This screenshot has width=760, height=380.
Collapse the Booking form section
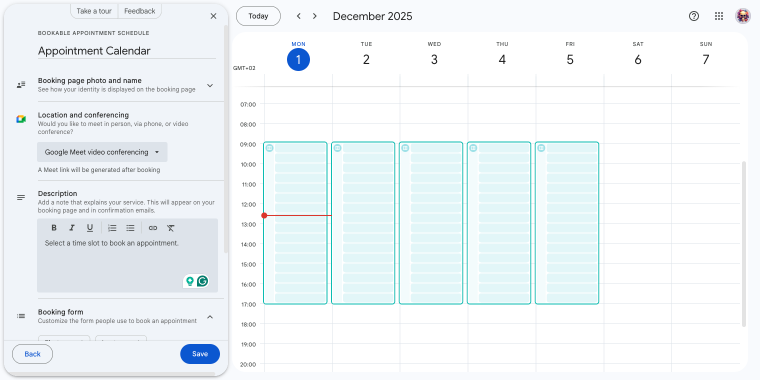210,317
